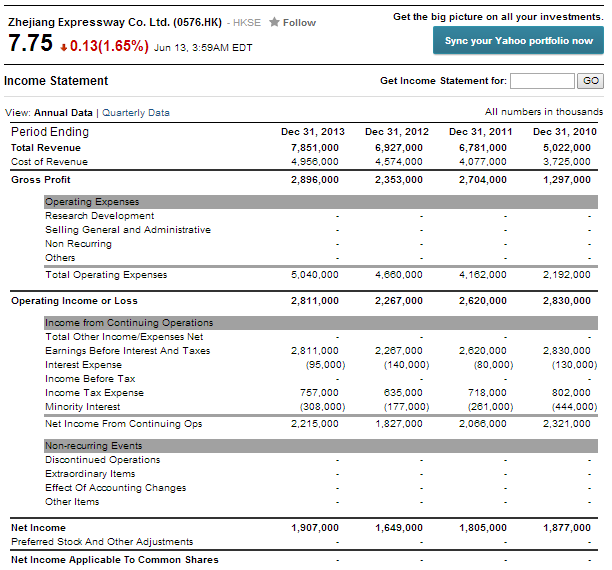Click Earnings Before Interest And Taxes label
The image size is (612, 570).
(128, 351)
